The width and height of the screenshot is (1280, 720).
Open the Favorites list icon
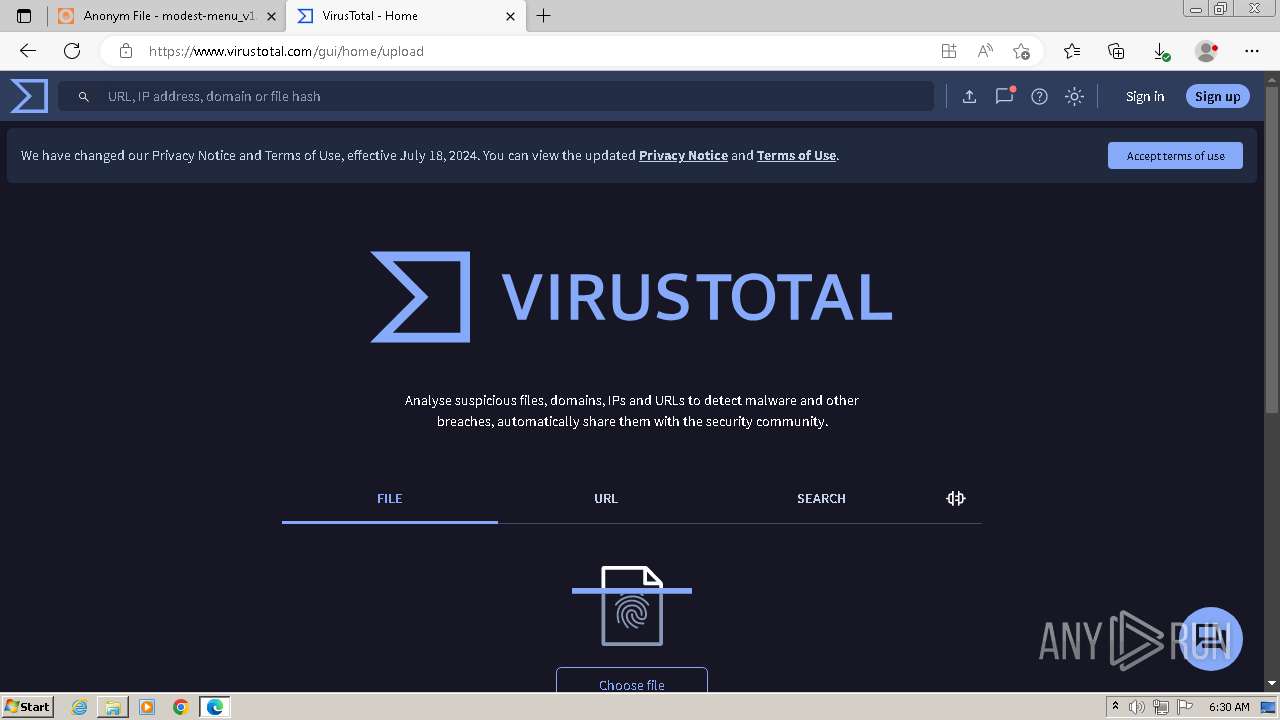(x=1072, y=51)
